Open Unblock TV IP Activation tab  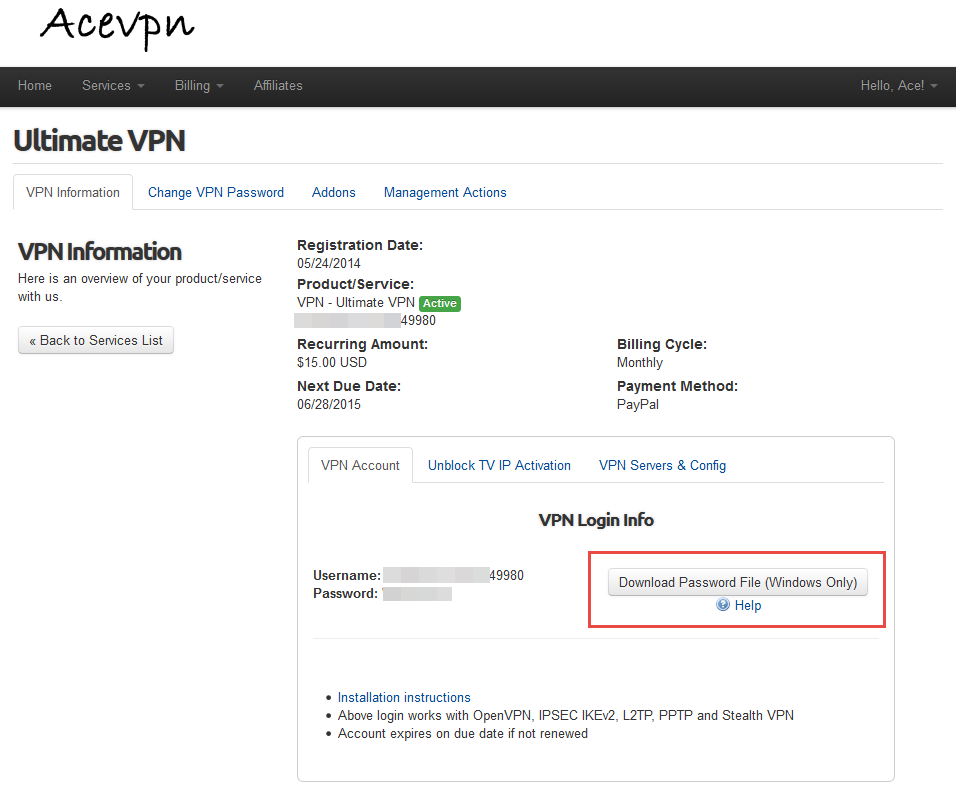tap(499, 465)
